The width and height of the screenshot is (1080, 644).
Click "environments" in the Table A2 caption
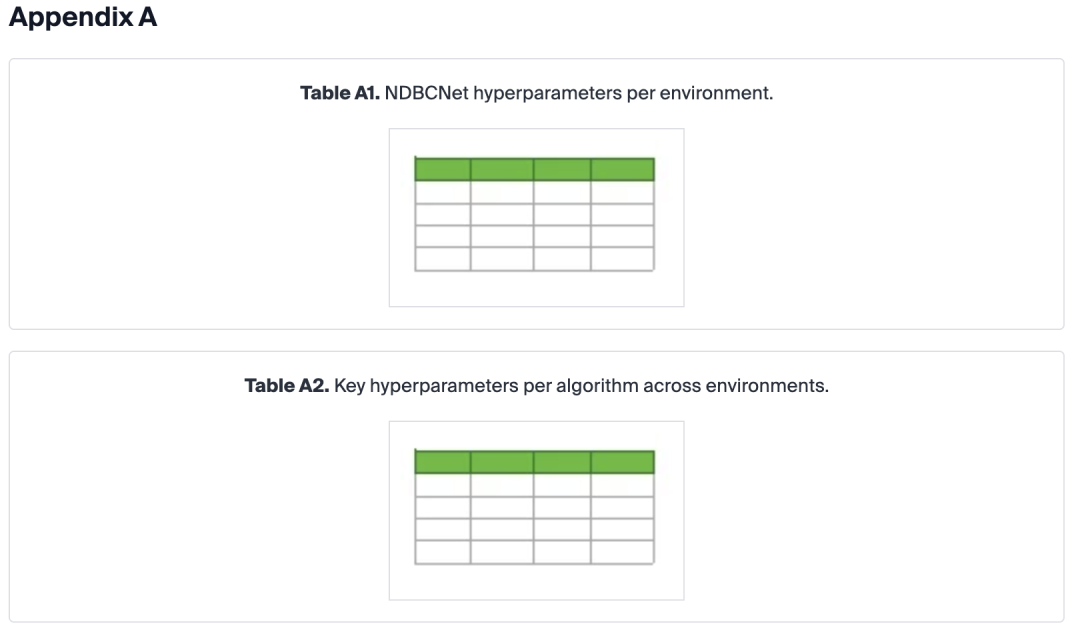tap(767, 386)
